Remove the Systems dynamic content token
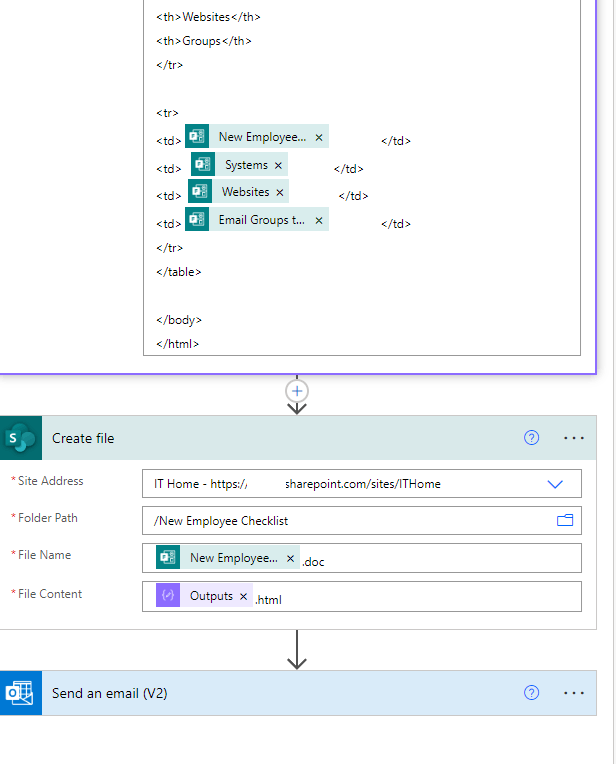This screenshot has height=764, width=616. (278, 166)
